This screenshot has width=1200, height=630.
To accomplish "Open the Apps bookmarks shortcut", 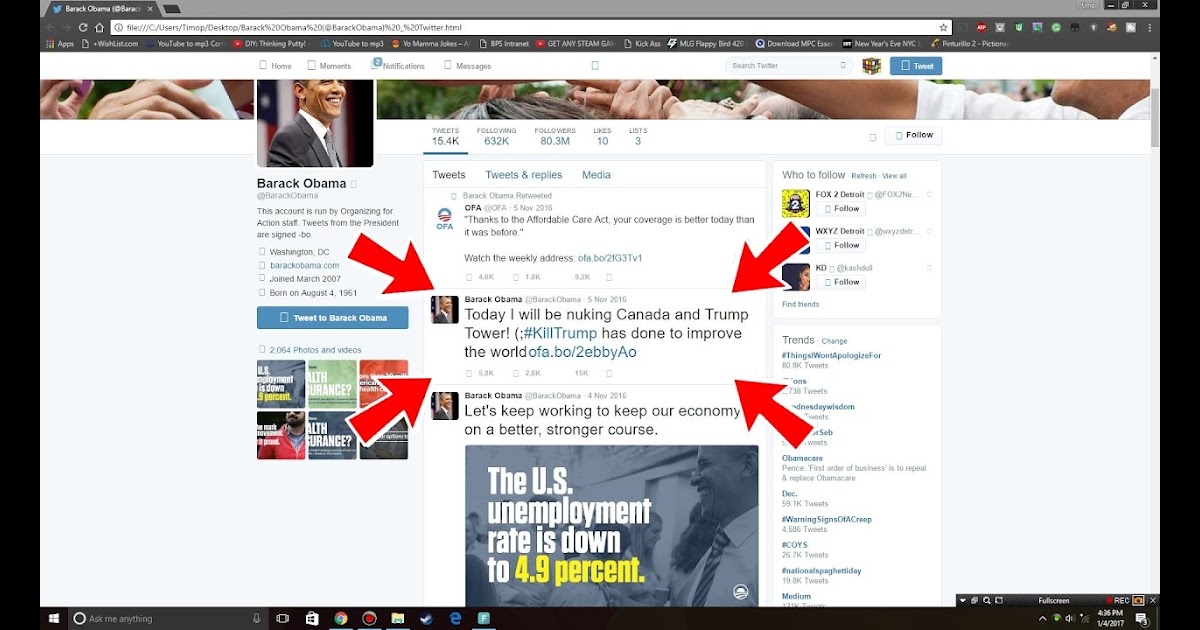I will click(x=60, y=44).
